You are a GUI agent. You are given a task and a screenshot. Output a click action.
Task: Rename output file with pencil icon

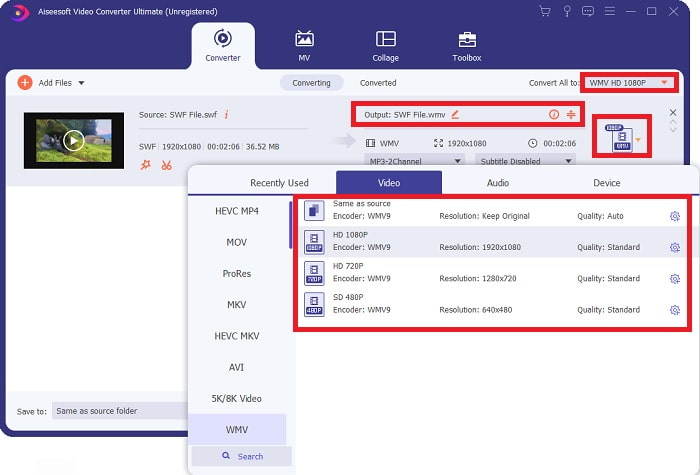click(x=455, y=115)
